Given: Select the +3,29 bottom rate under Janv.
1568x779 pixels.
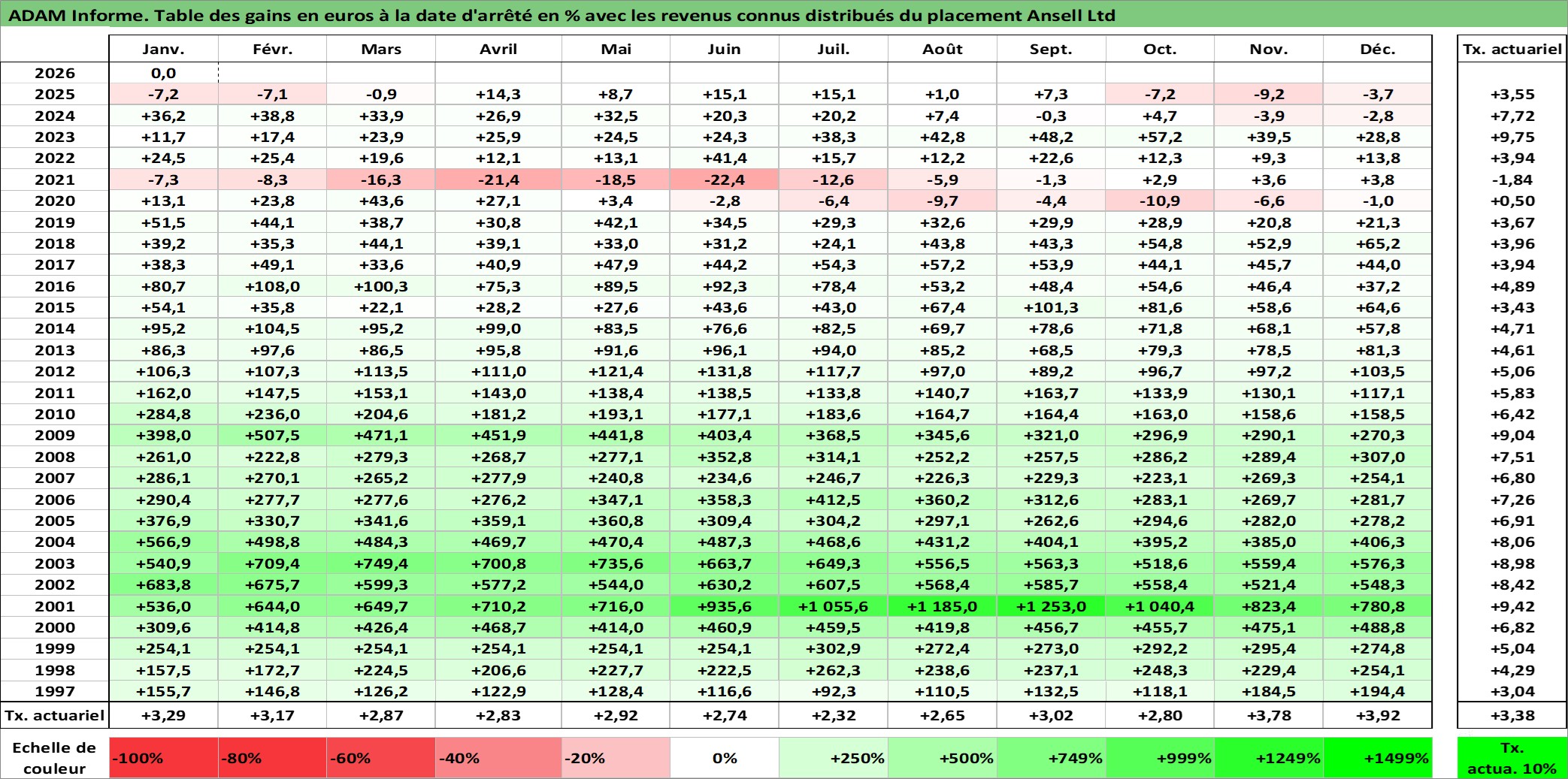Looking at the screenshot, I should (x=164, y=715).
